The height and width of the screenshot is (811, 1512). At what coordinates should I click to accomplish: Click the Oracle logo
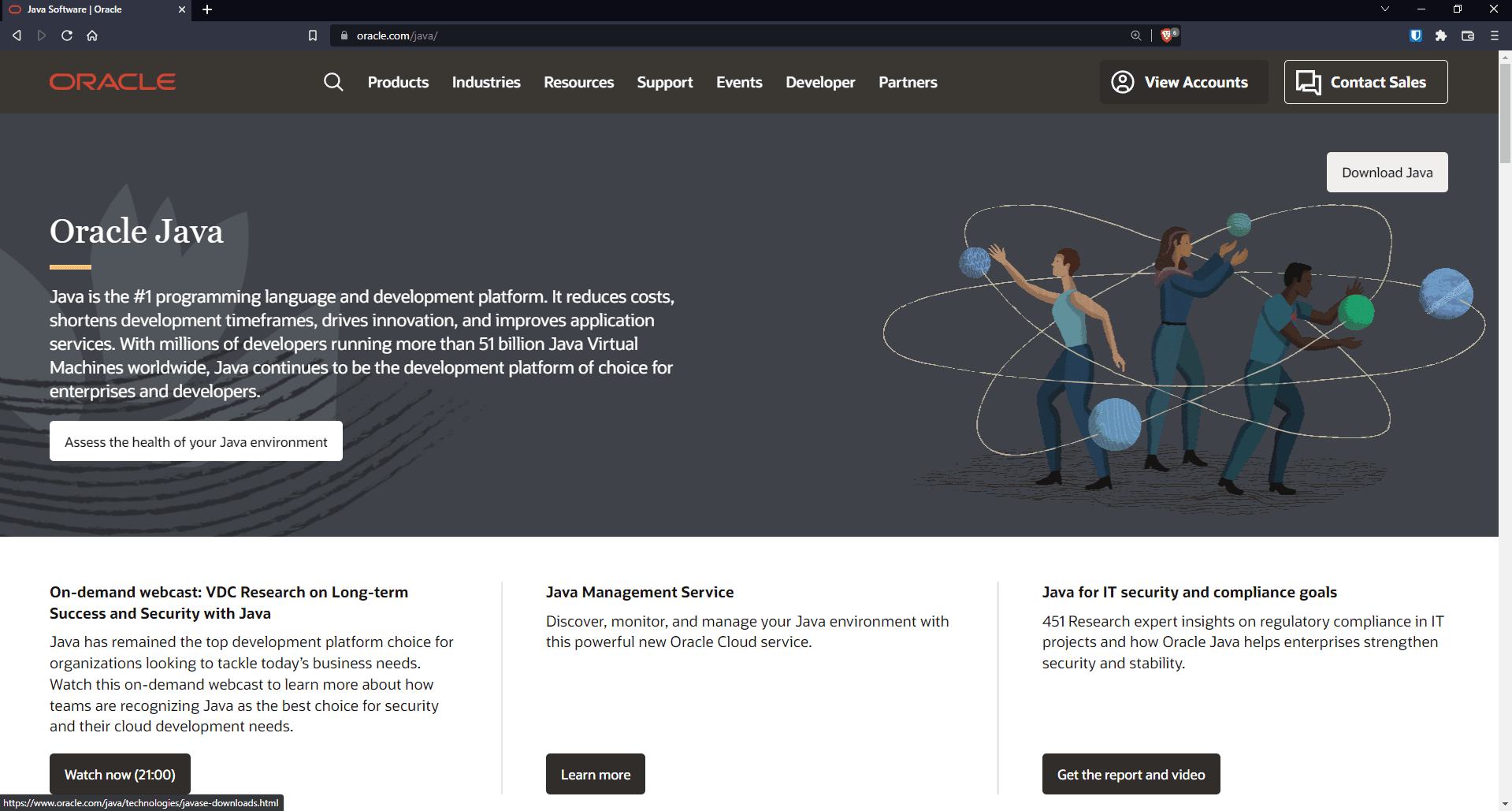click(x=113, y=82)
